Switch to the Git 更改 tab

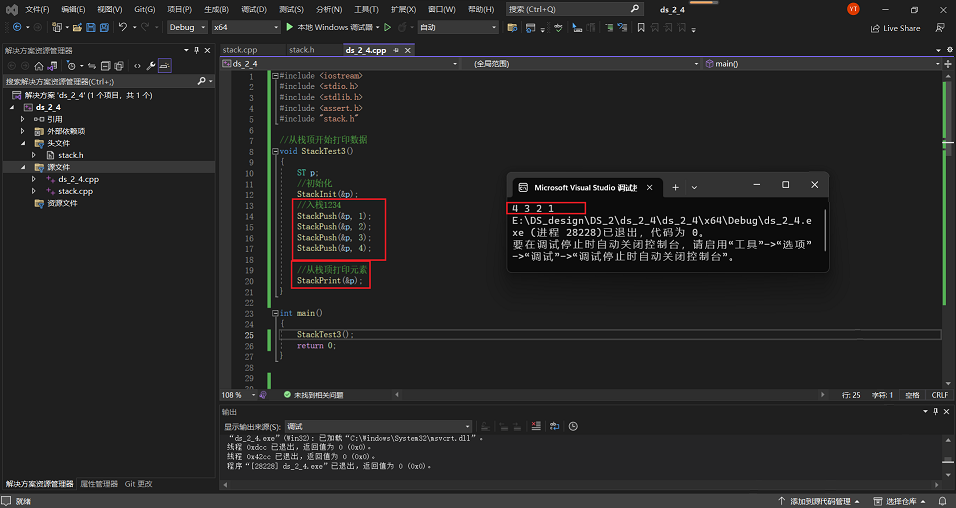138,484
